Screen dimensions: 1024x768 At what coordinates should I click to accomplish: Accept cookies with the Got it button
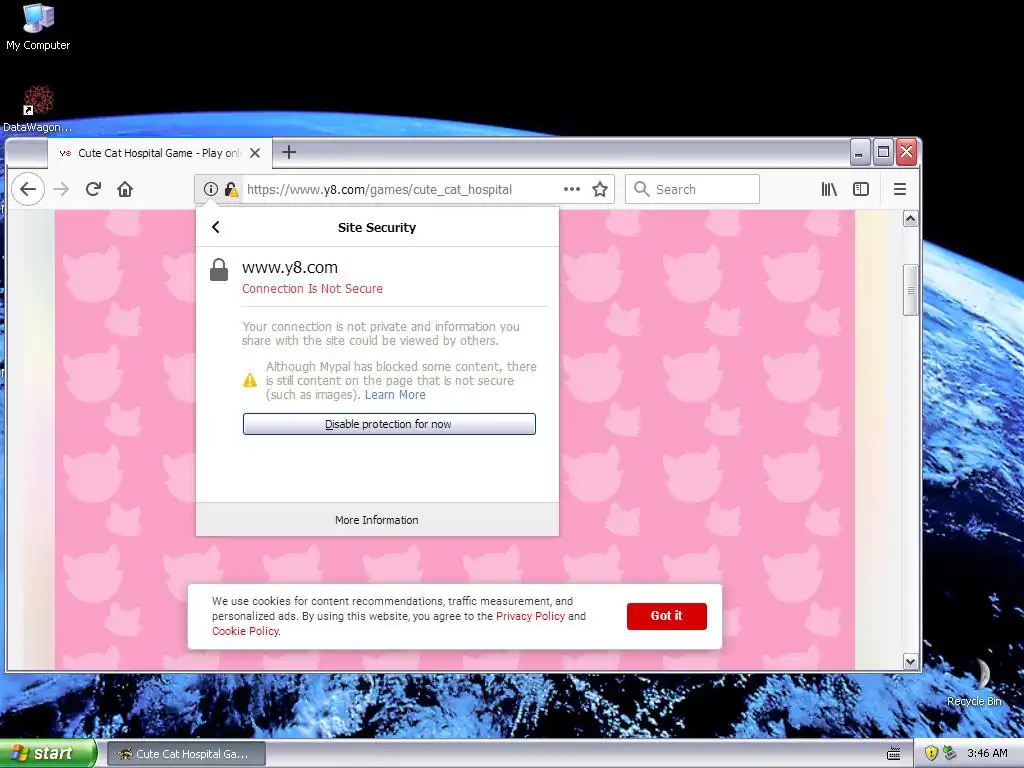click(x=666, y=616)
